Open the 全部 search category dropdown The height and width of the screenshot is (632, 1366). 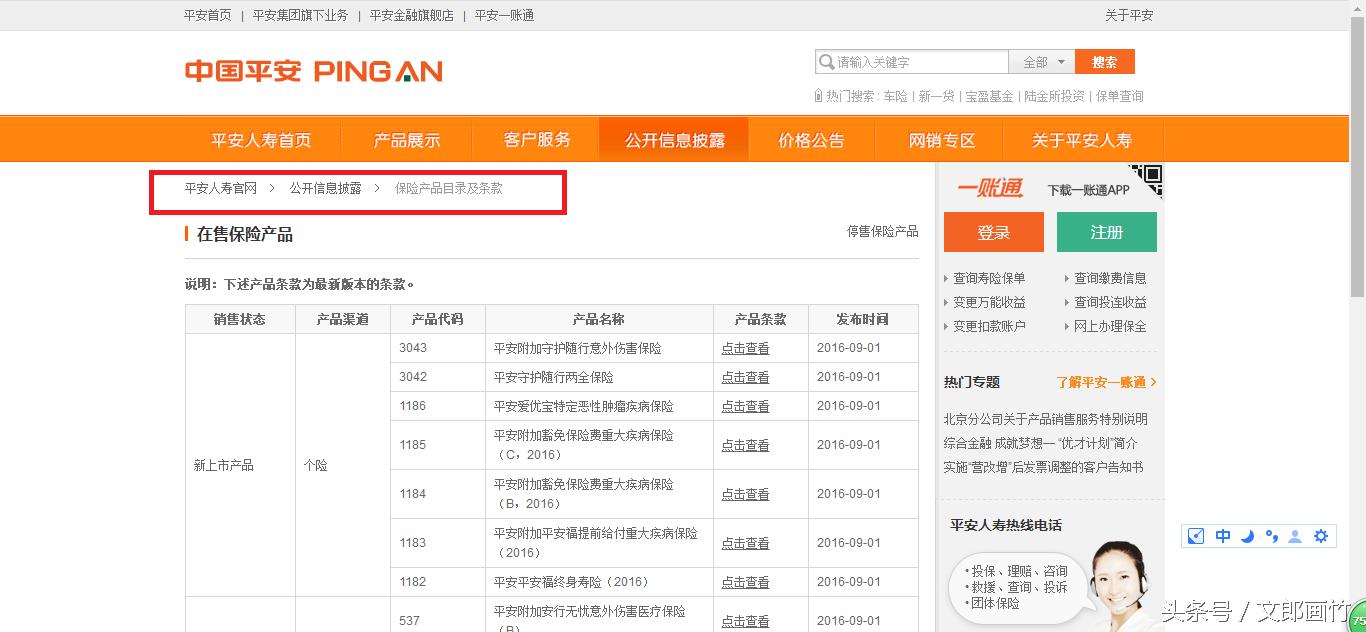click(1041, 61)
